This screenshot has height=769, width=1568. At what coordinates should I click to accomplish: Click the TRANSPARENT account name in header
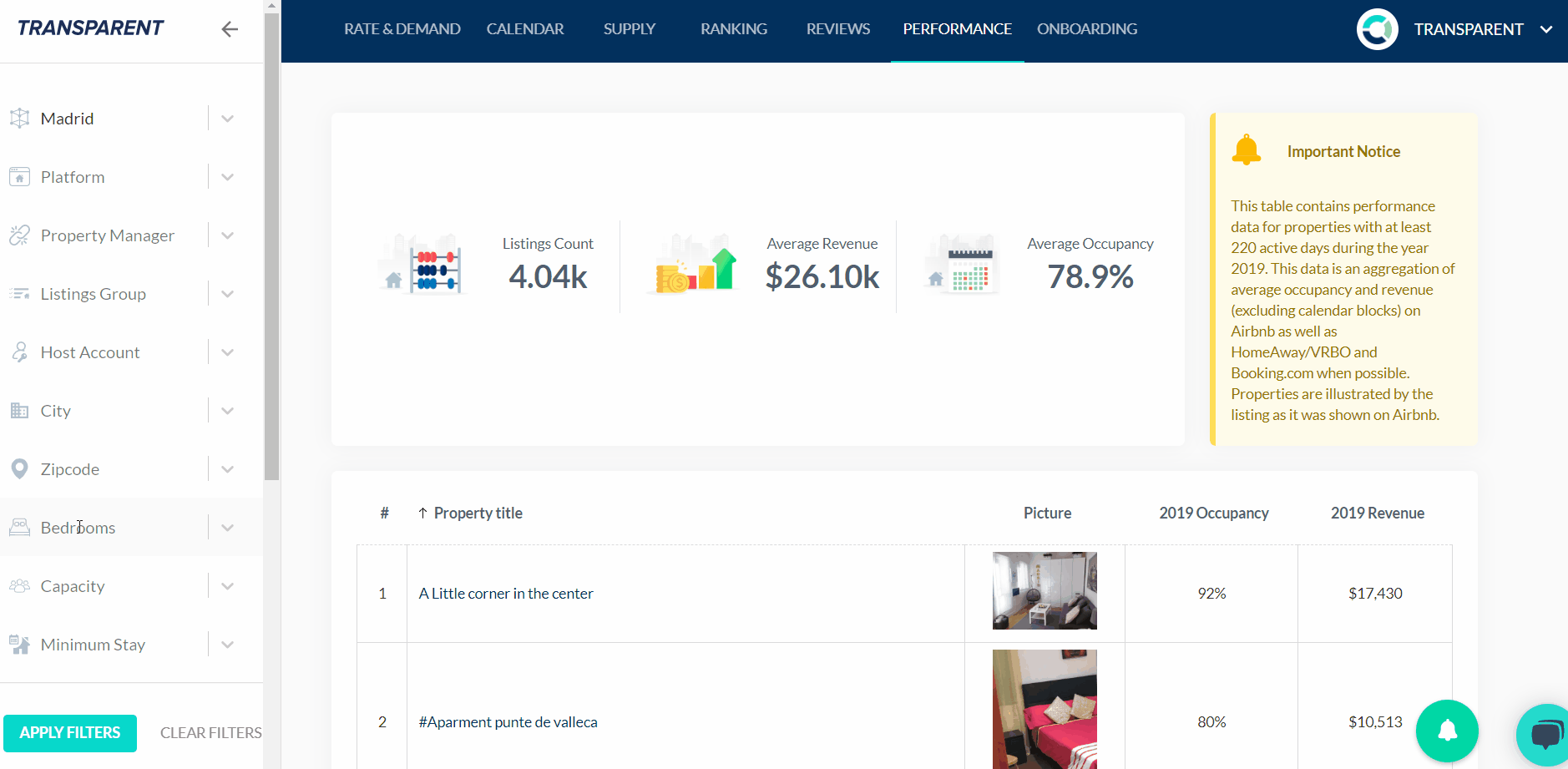coord(1469,29)
